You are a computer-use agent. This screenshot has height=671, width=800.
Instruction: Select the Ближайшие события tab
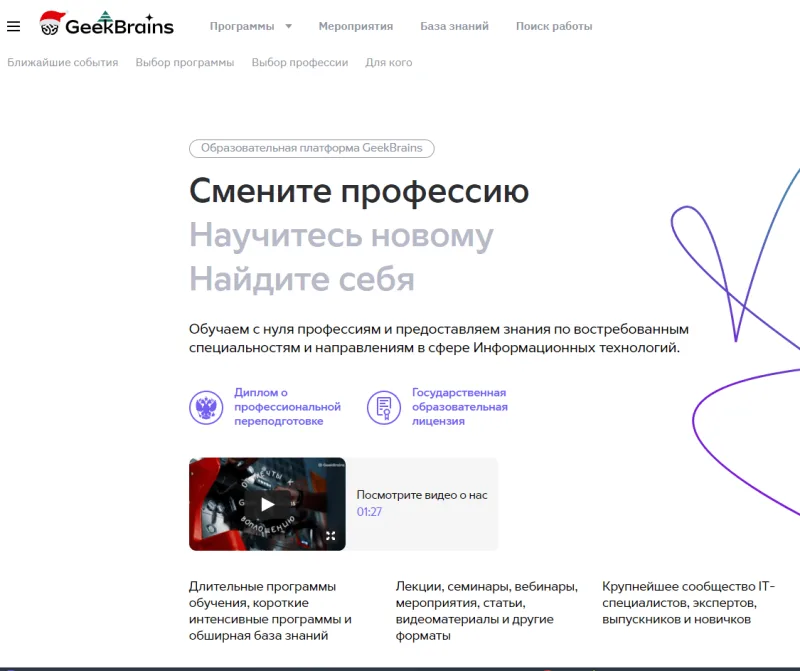63,62
